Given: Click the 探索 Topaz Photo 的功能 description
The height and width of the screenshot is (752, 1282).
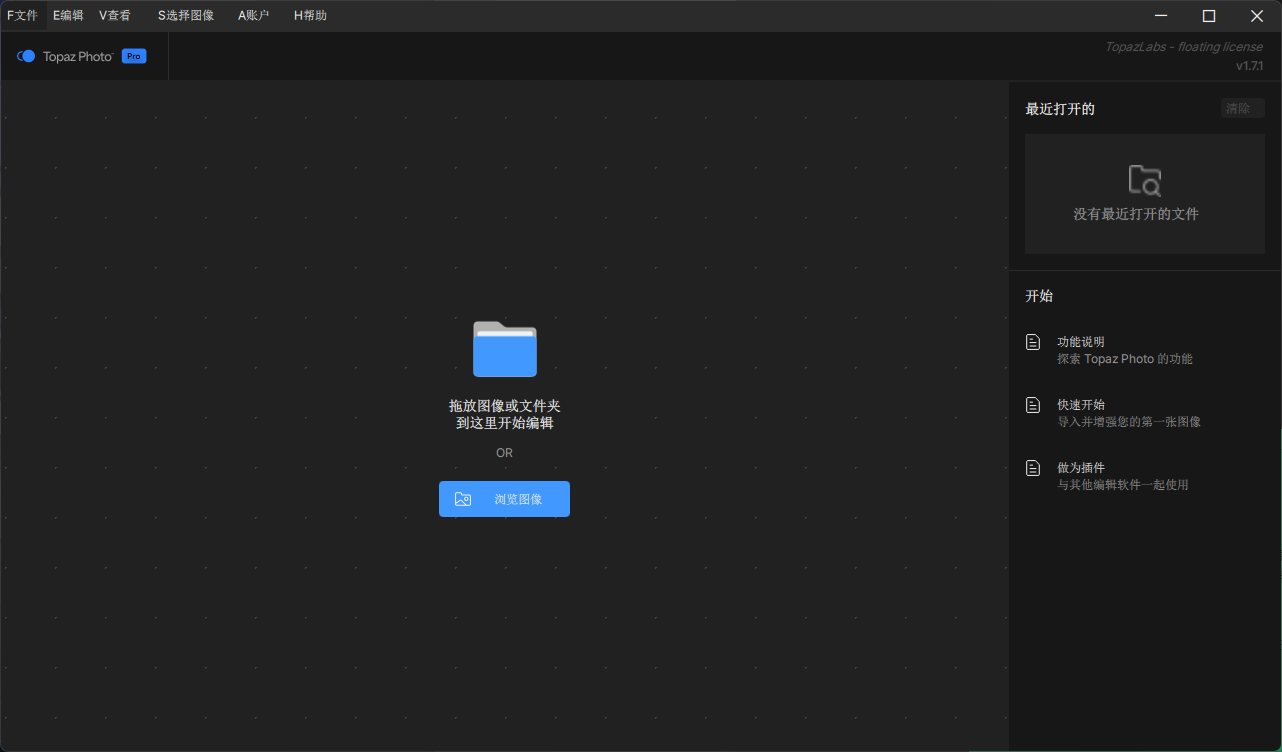Looking at the screenshot, I should [x=1125, y=359].
